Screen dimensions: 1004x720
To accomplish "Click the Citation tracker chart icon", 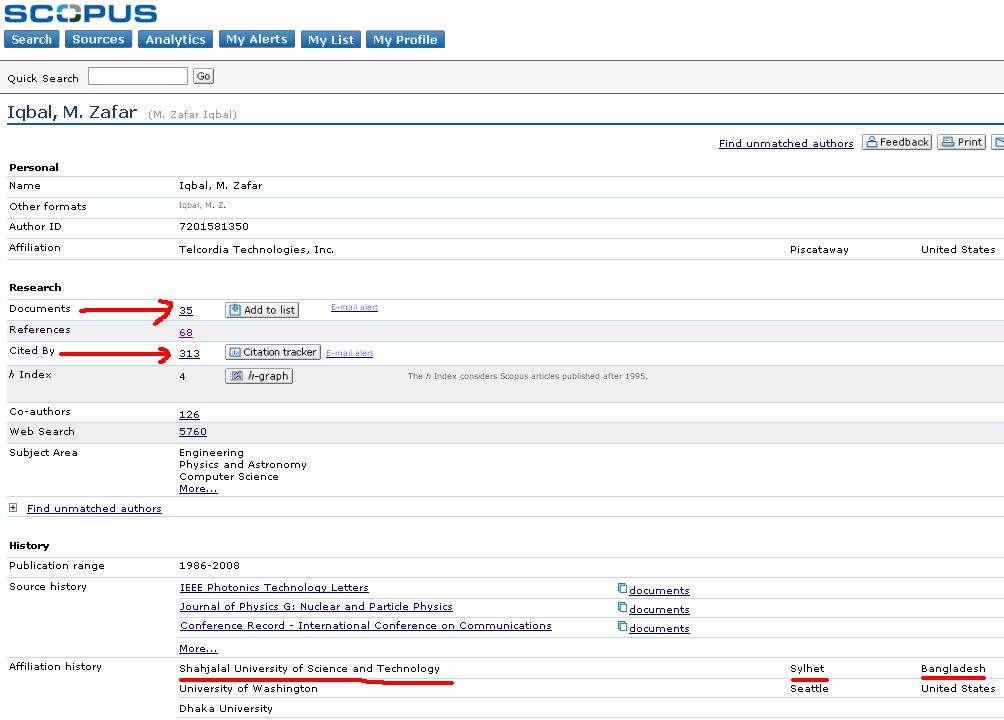I will 235,352.
